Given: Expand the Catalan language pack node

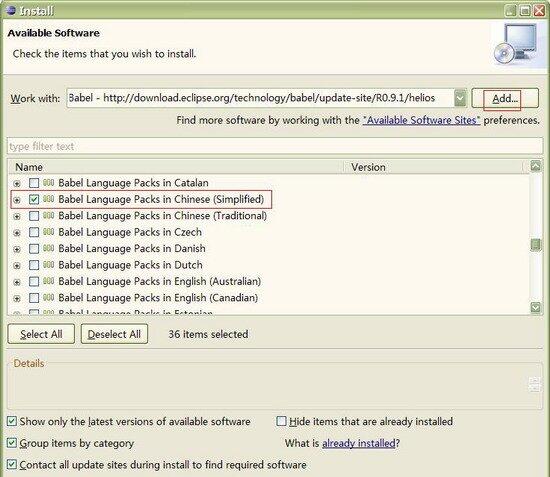Looking at the screenshot, I should [16, 183].
